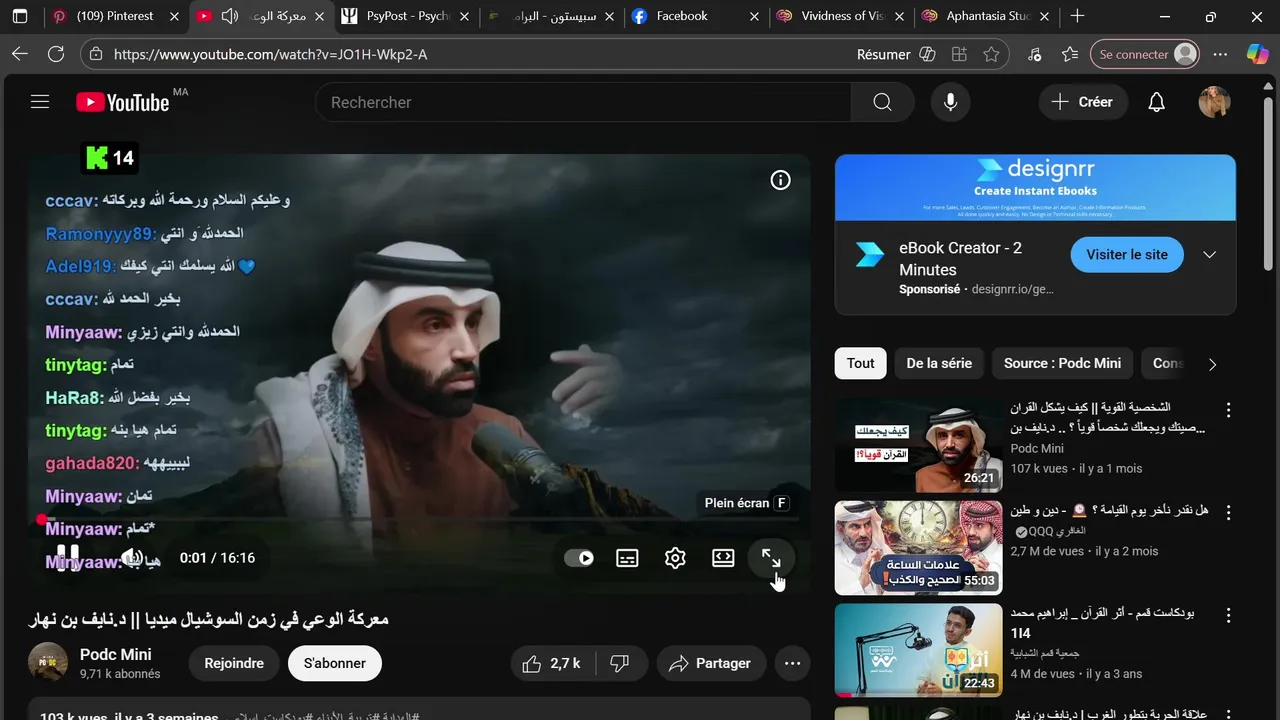
Task: Add page to favorites star
Action: [x=991, y=55]
